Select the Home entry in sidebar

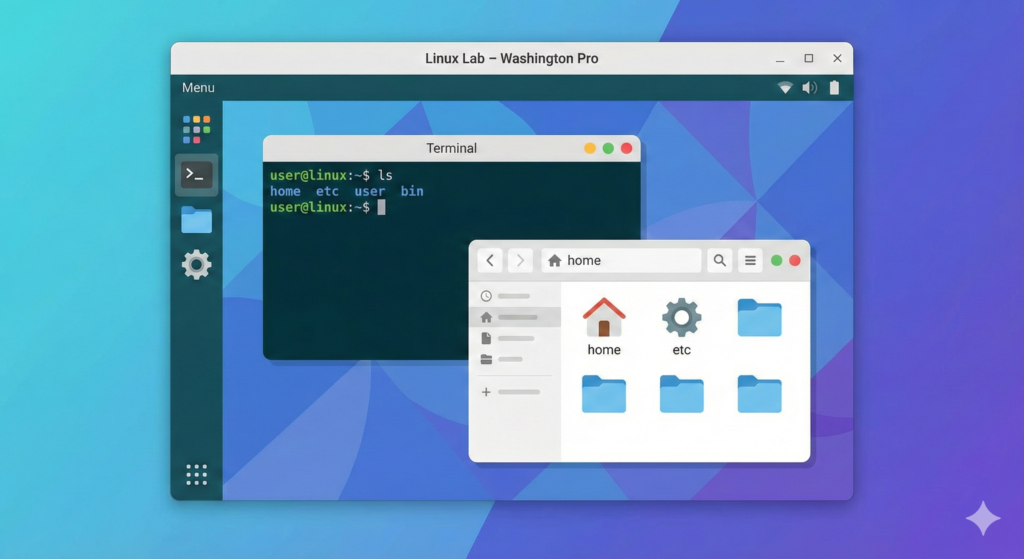click(x=514, y=317)
